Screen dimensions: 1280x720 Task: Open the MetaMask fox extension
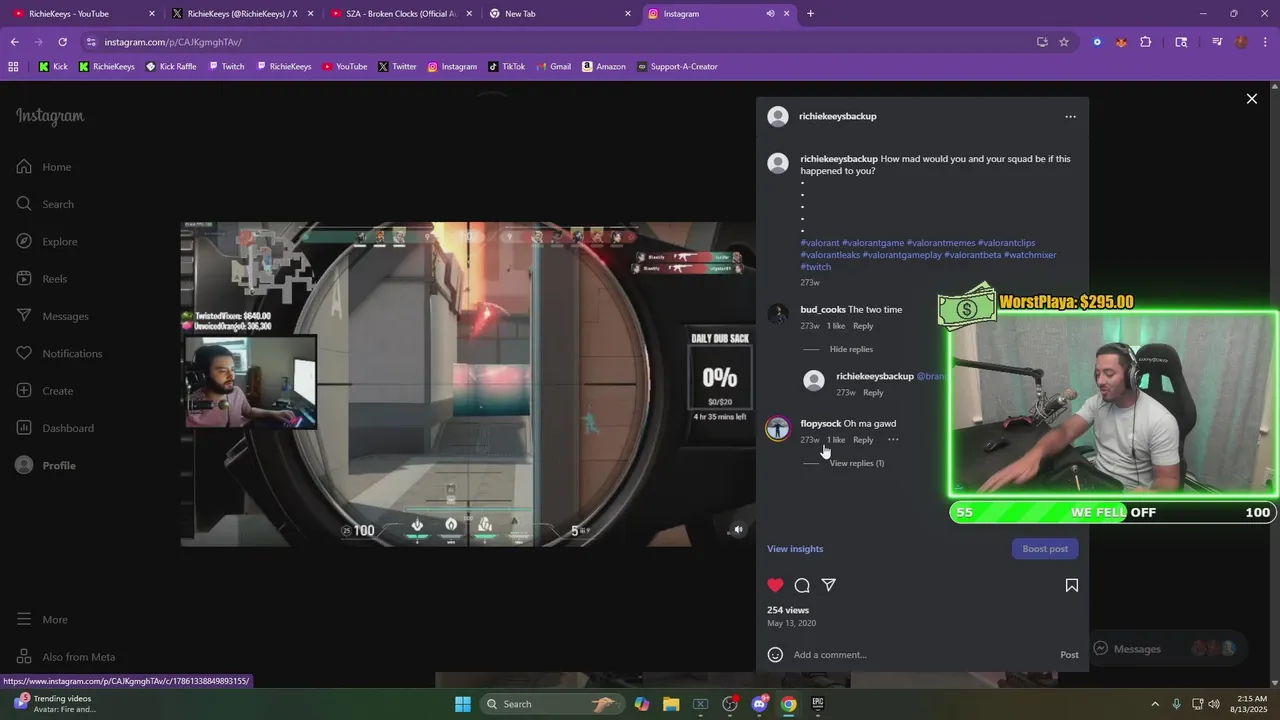(x=1121, y=42)
